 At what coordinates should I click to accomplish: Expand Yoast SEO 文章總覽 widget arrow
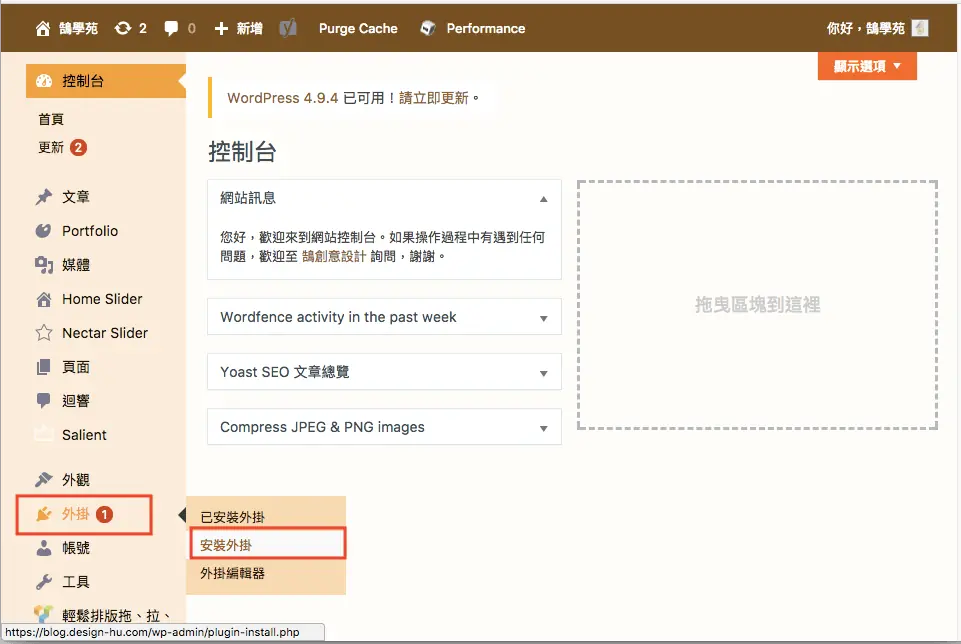(544, 373)
